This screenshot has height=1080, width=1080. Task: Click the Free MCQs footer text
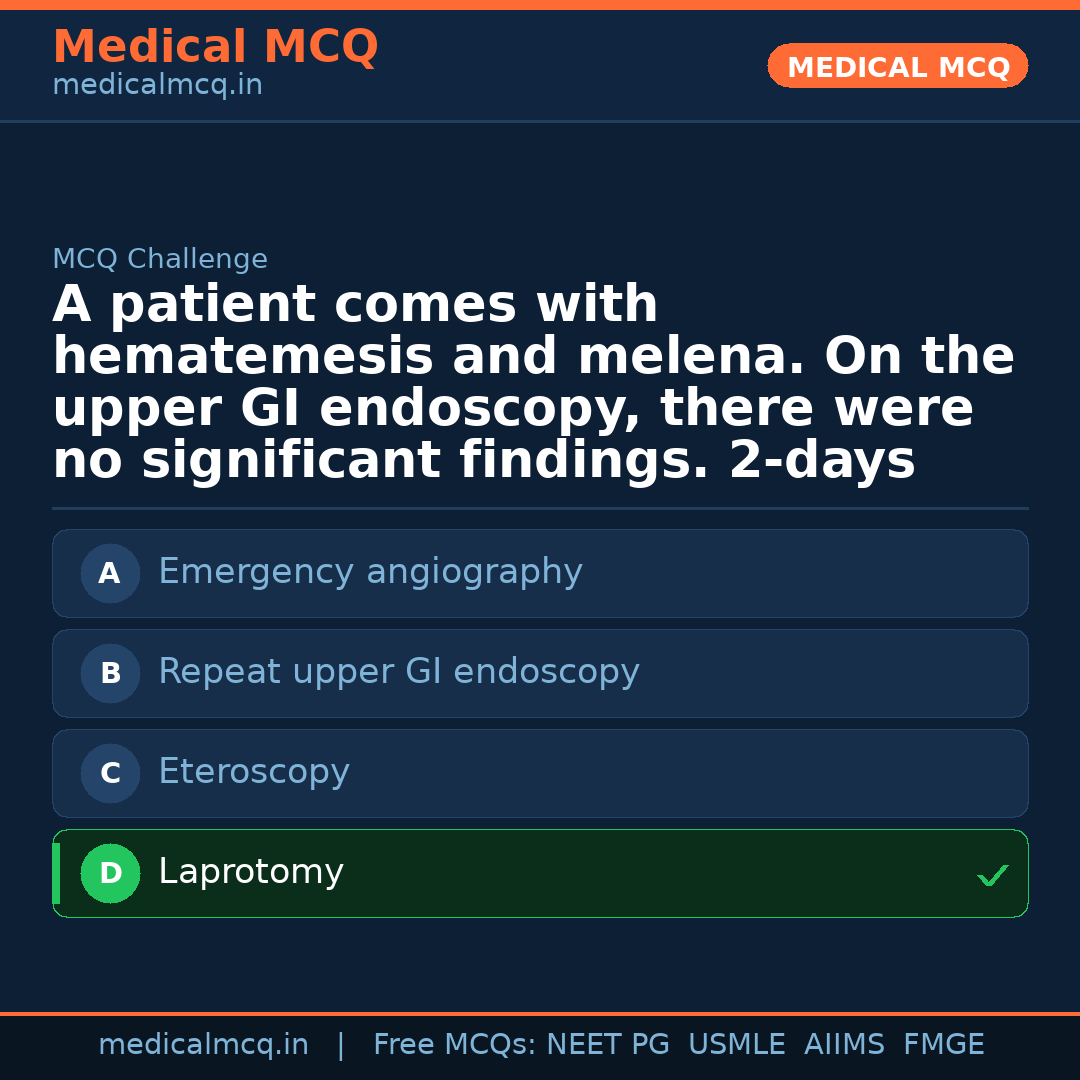454,1045
